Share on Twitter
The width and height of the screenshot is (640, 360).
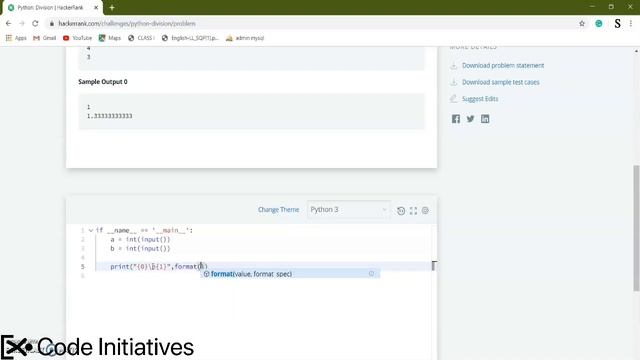coord(471,119)
